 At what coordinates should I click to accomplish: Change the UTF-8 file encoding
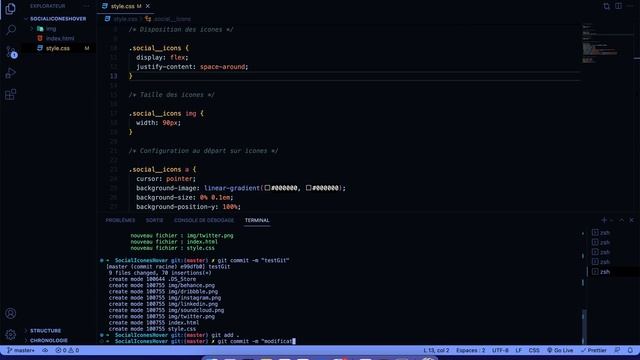pos(500,350)
